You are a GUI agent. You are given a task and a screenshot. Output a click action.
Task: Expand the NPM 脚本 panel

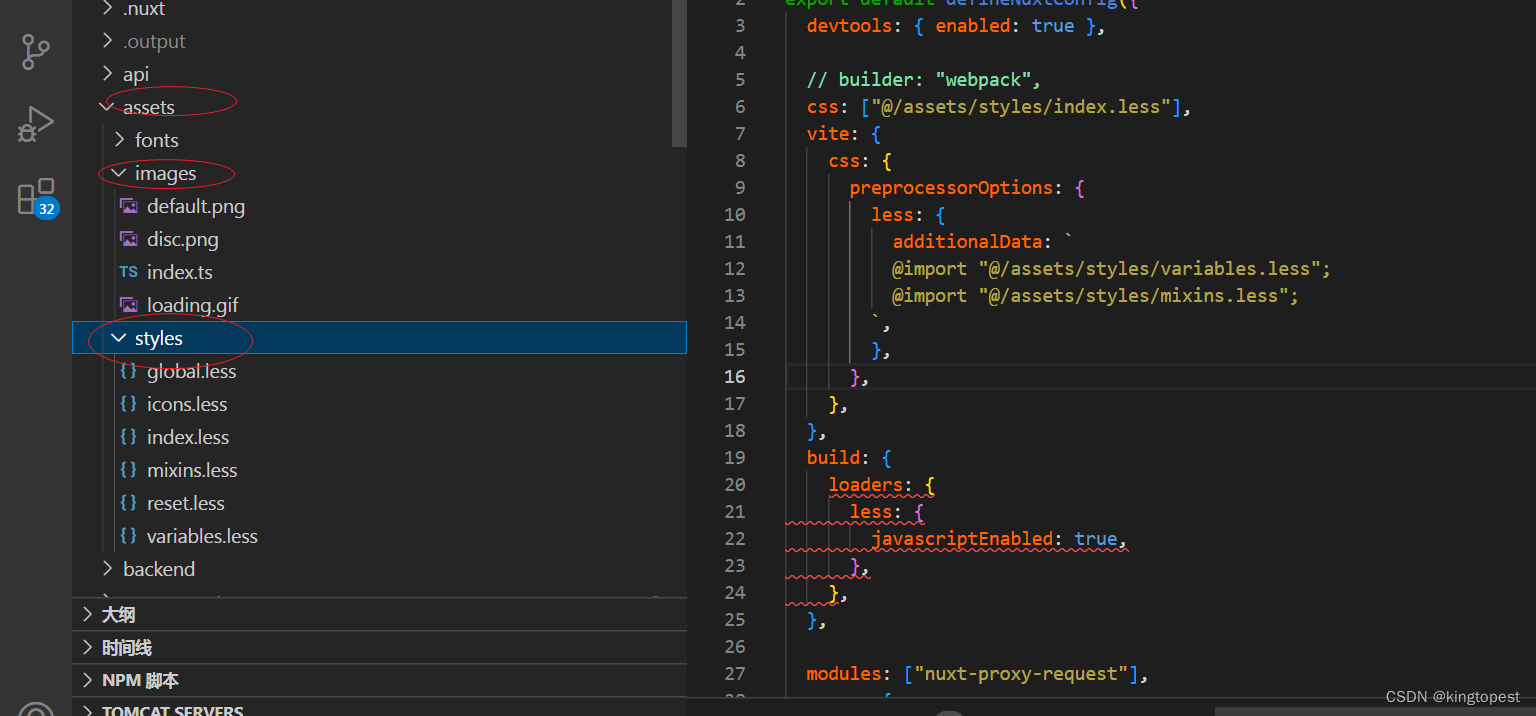[380, 680]
